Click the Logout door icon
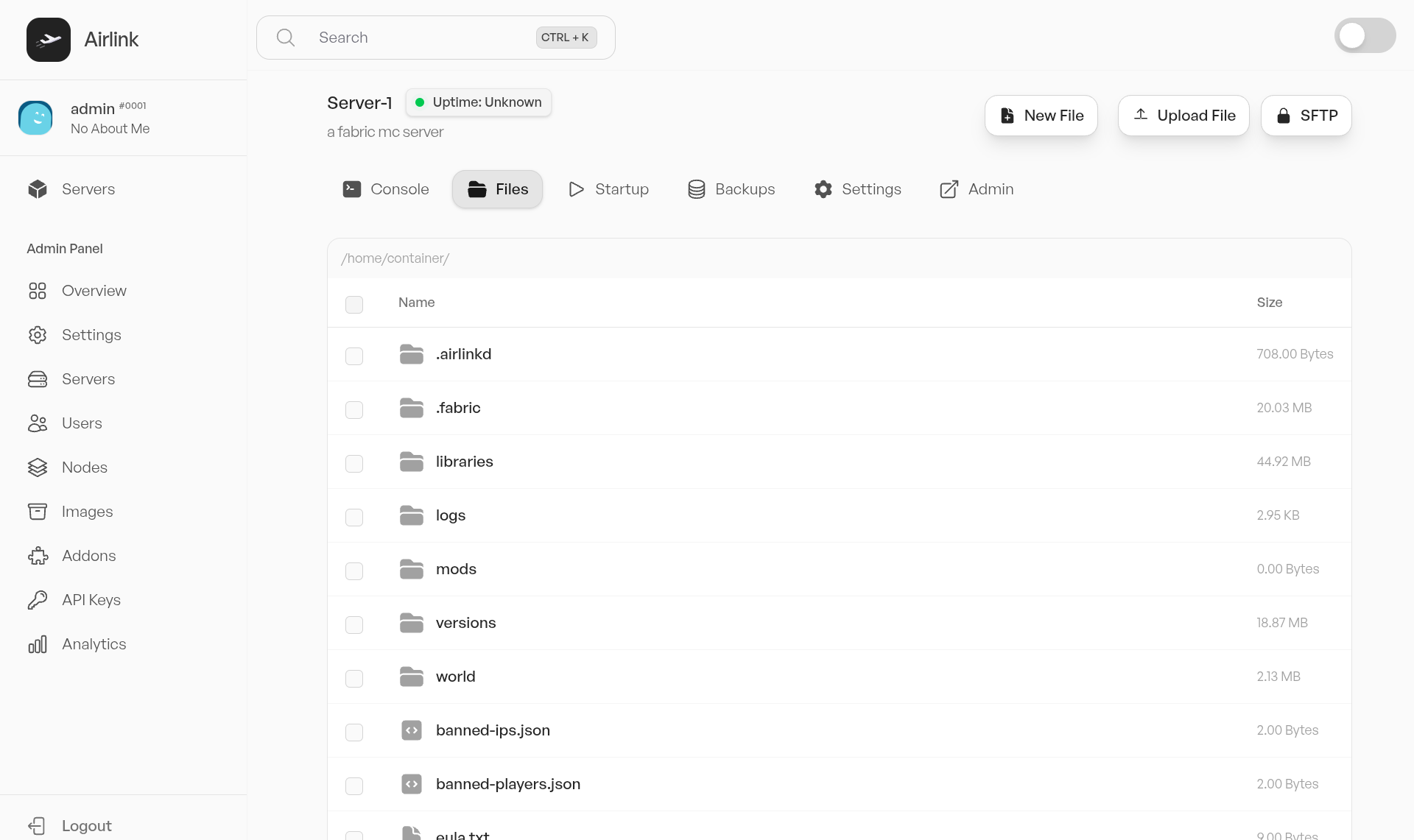Image resolution: width=1414 pixels, height=840 pixels. click(38, 826)
